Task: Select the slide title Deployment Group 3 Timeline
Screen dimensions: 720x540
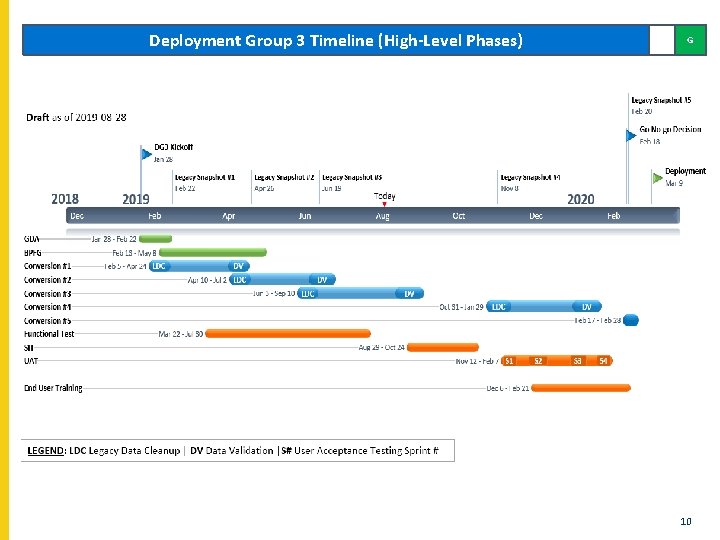Action: point(336,40)
